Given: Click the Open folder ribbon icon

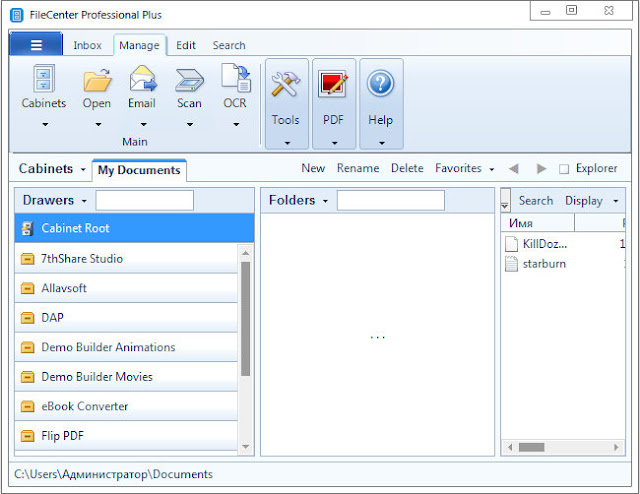Looking at the screenshot, I should (97, 80).
